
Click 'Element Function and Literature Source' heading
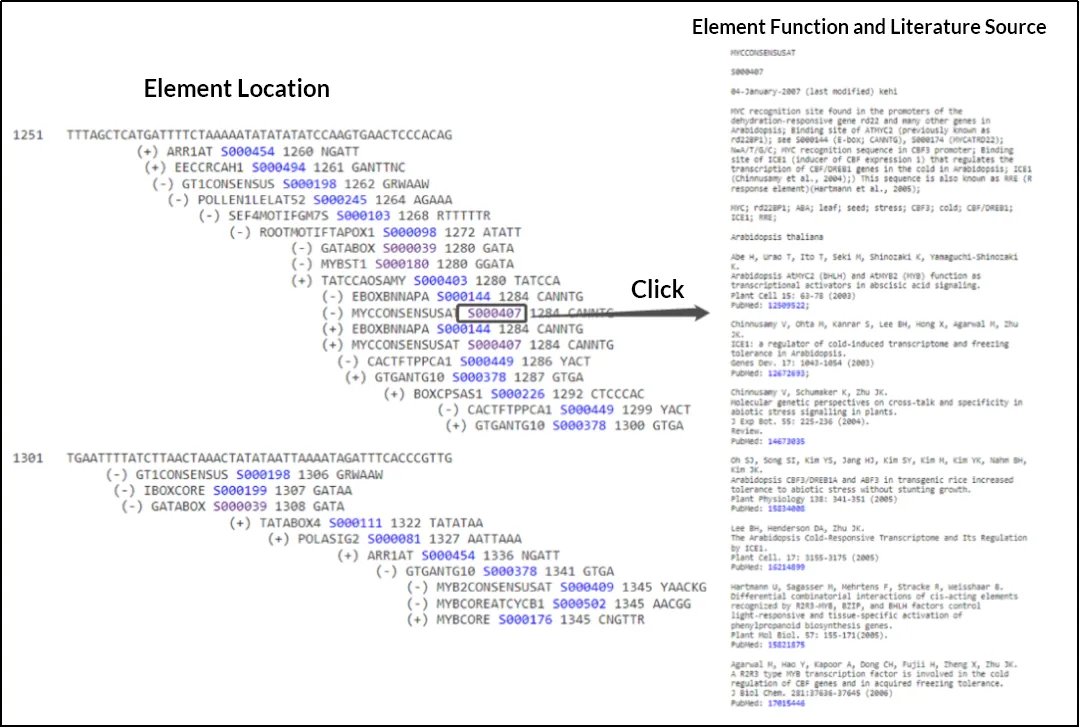tap(869, 27)
